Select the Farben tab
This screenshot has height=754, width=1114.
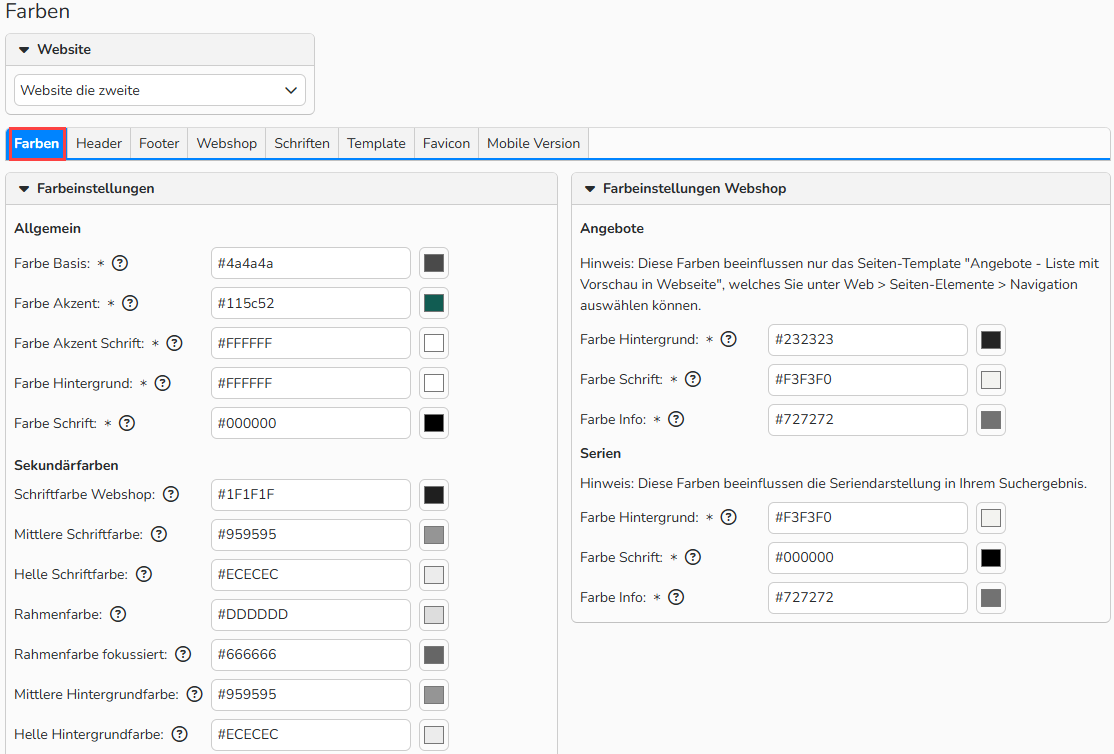37,144
